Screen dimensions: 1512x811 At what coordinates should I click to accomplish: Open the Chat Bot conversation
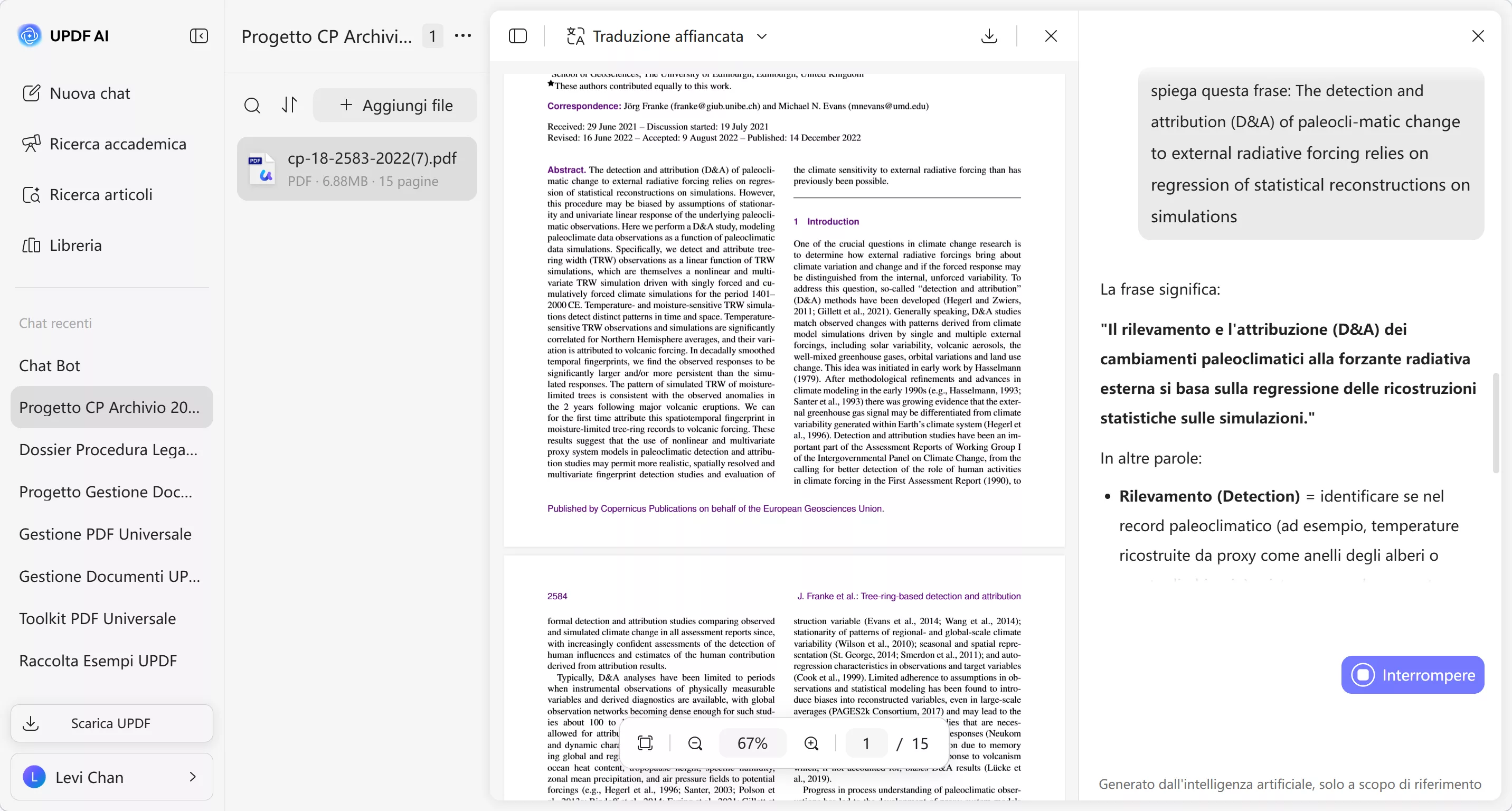[x=49, y=365]
